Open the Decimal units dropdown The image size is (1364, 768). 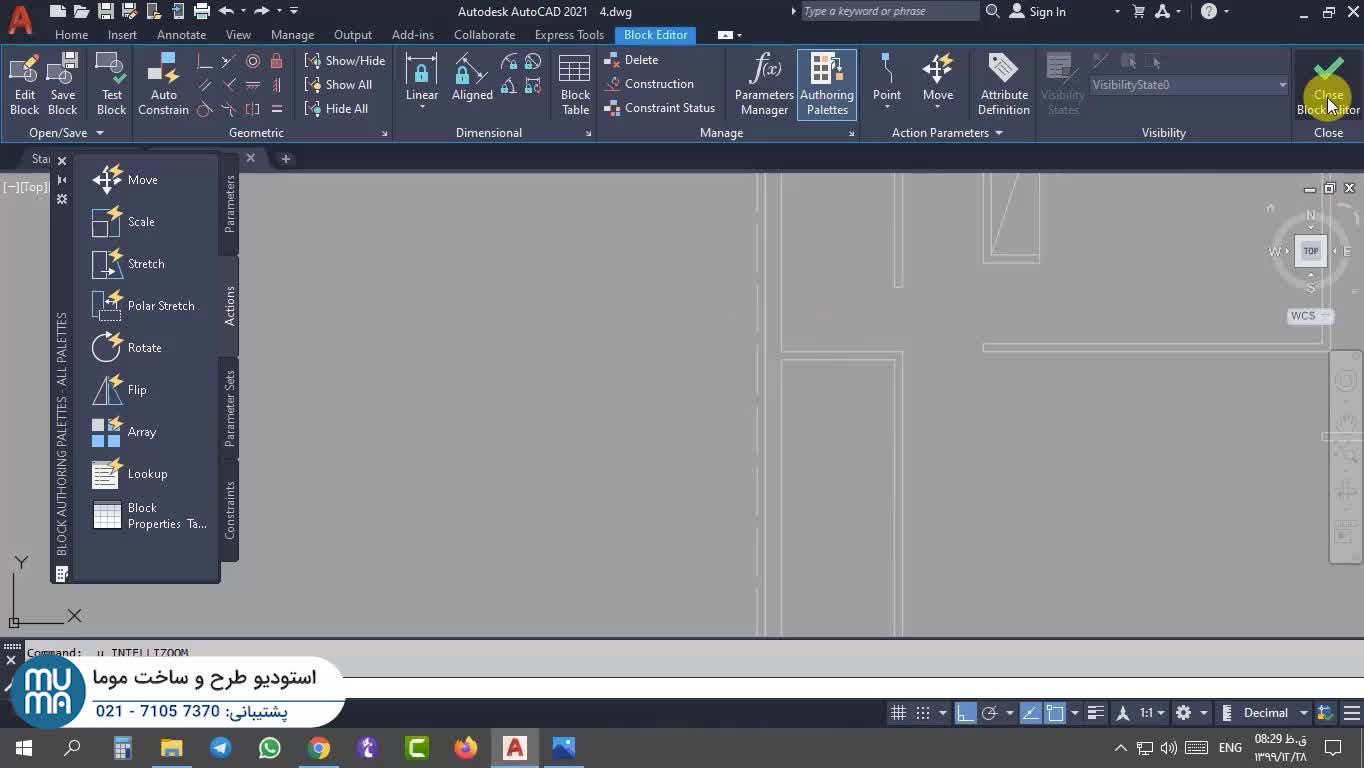[1276, 713]
